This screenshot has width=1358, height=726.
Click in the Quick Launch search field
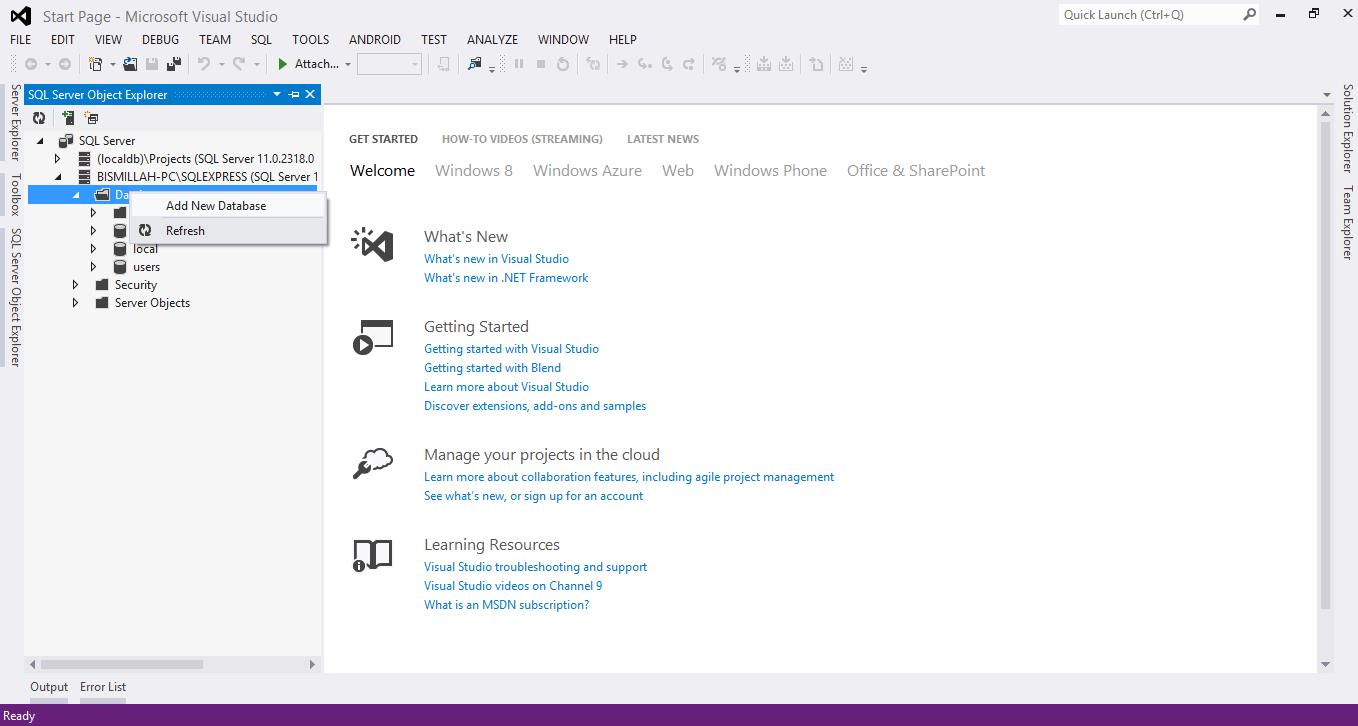tap(1149, 14)
